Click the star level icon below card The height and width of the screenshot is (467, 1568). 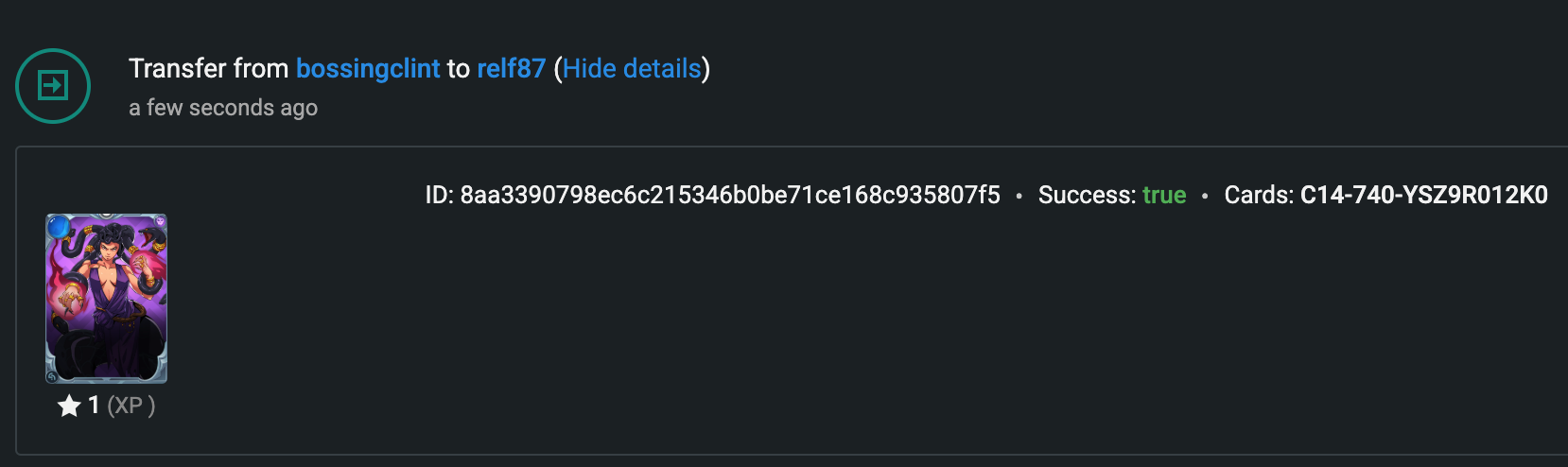coord(69,406)
